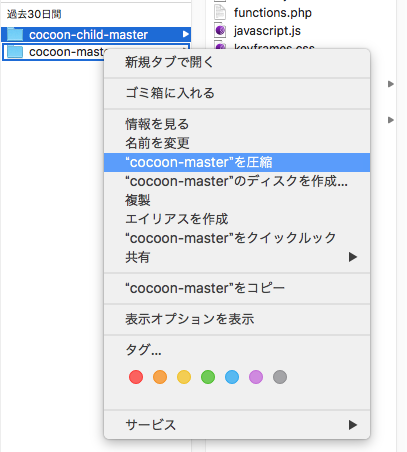Select the cocoon-child-master folder row
Screen dimensions: 407x452
(96, 34)
